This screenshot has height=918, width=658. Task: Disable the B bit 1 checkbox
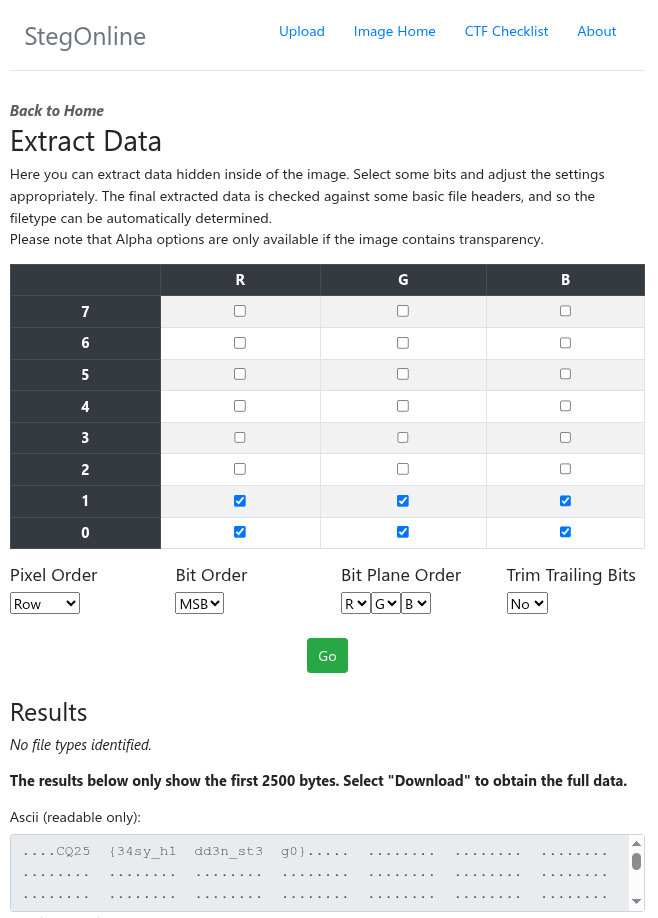(566, 500)
